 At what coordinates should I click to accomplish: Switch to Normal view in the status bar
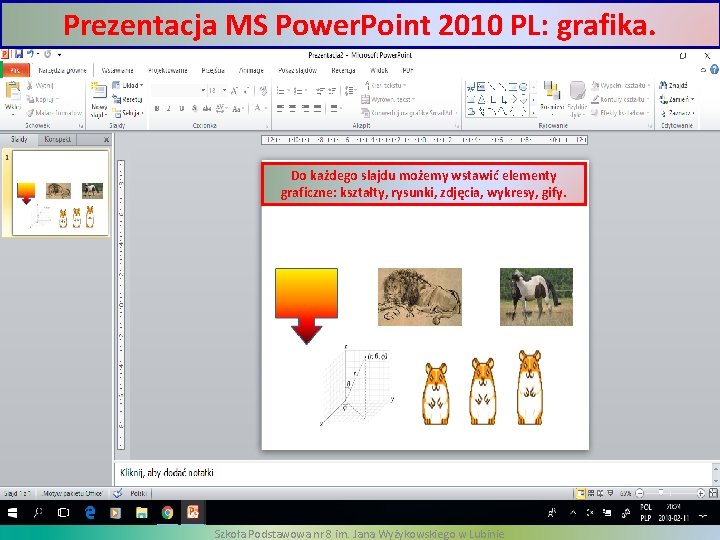pos(581,493)
